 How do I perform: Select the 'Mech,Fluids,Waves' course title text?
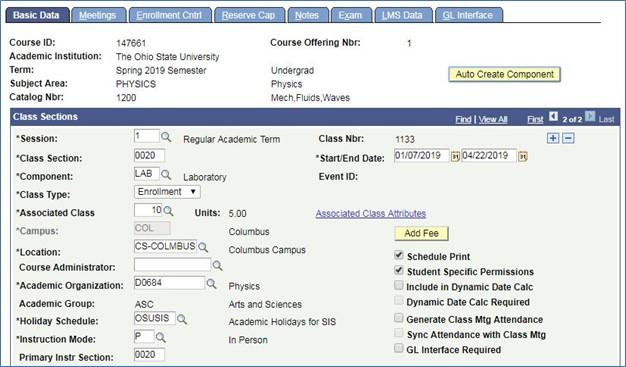(311, 98)
